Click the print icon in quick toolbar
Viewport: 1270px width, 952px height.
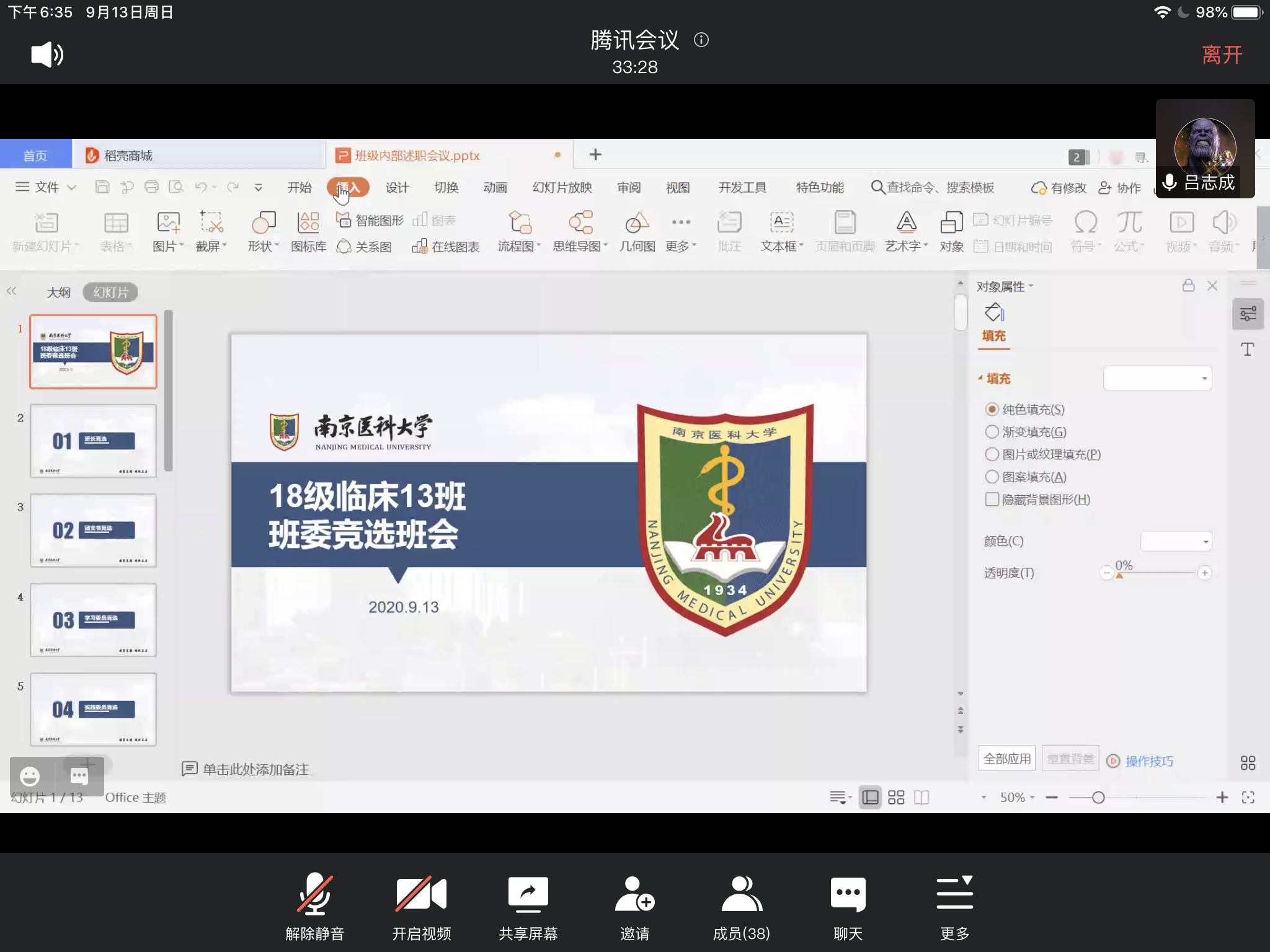point(151,187)
